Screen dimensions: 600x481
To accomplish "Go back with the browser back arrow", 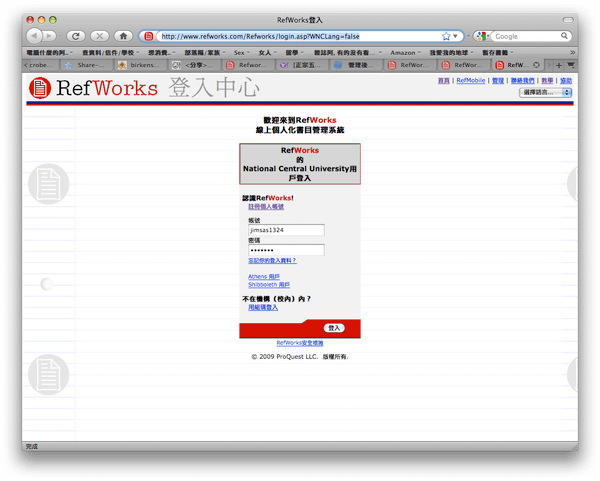I will pos(34,36).
